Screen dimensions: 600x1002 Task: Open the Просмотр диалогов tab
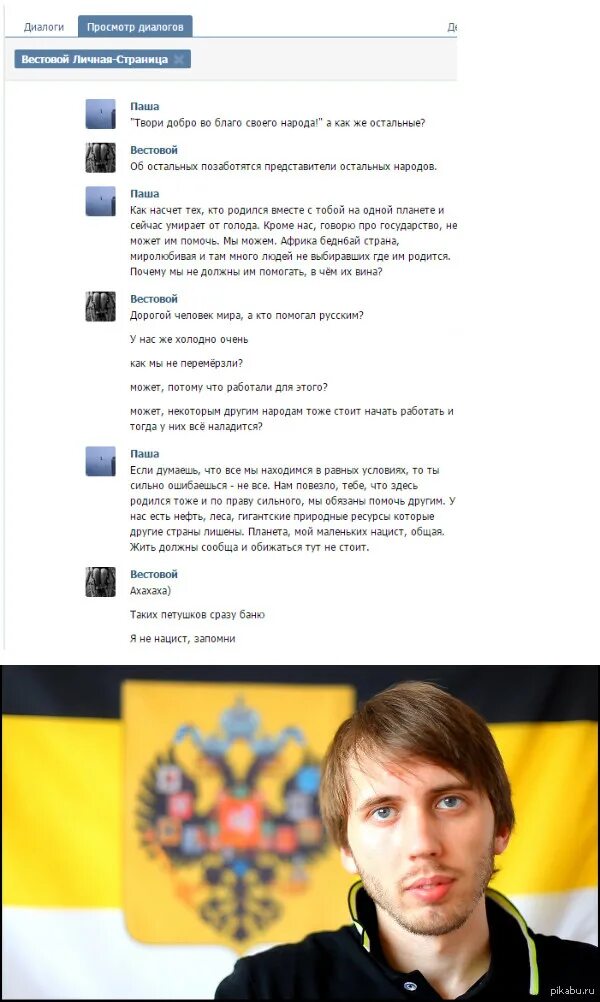click(135, 27)
